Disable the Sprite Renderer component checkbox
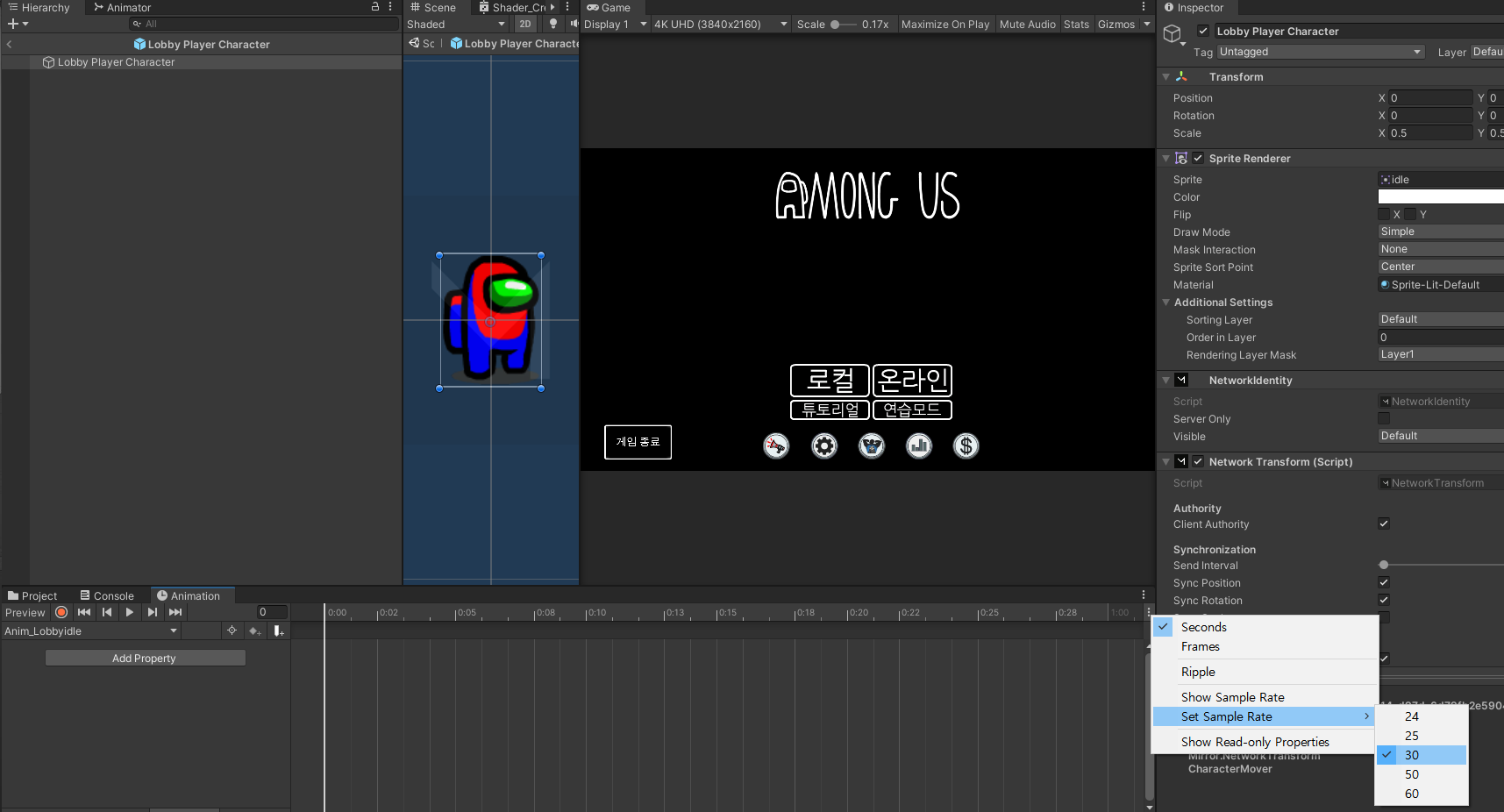Image resolution: width=1504 pixels, height=812 pixels. point(1198,159)
